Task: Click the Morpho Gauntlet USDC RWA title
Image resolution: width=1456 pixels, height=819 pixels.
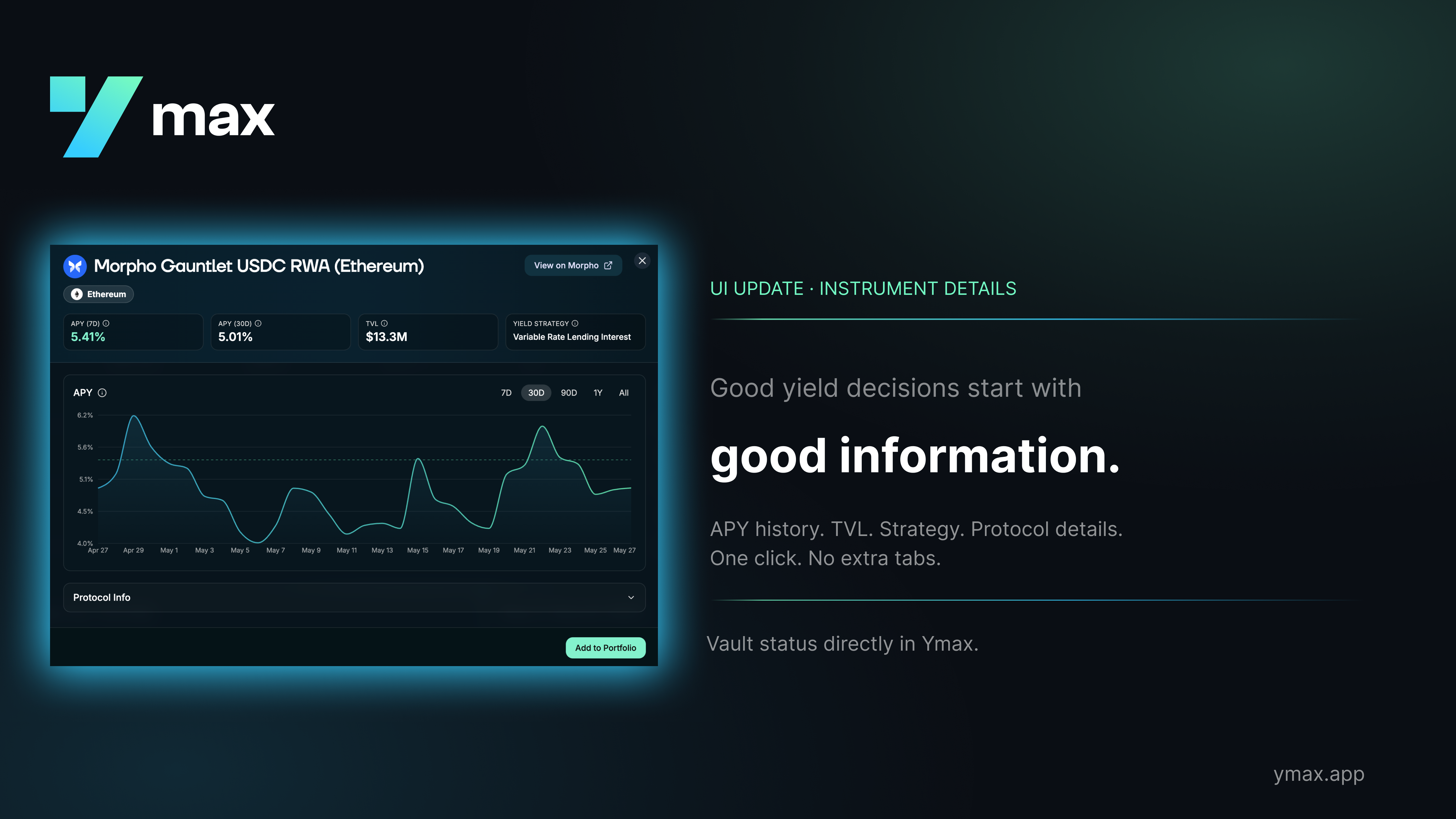Action: [259, 266]
